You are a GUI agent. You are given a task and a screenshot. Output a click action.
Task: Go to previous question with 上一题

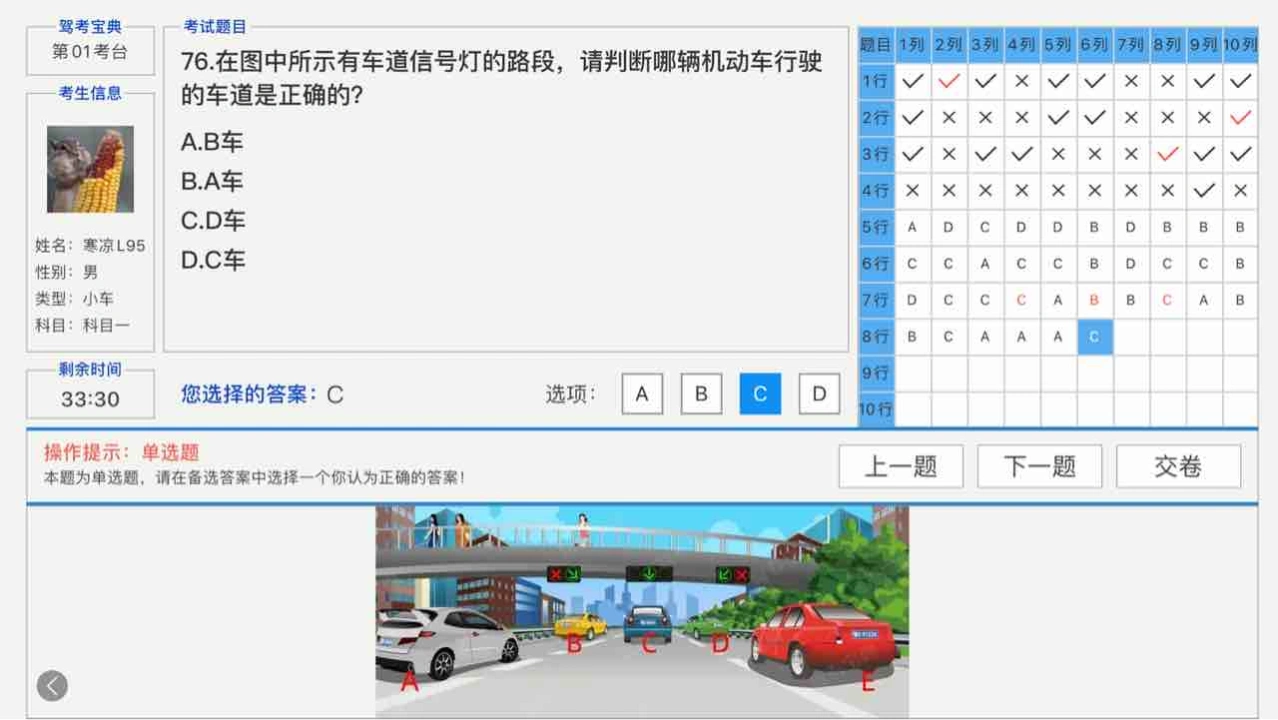(900, 467)
